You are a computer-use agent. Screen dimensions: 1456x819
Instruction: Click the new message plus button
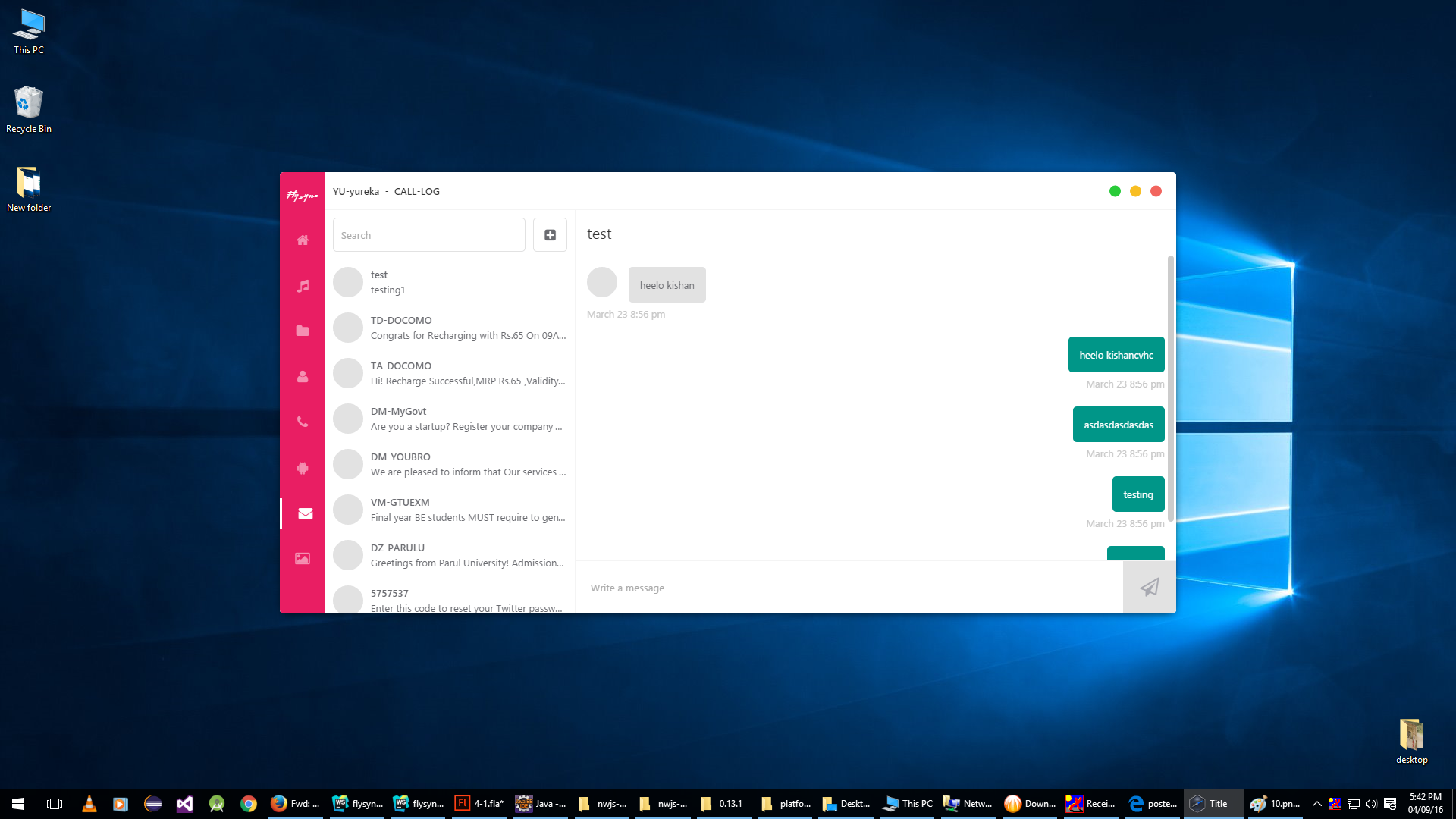pos(550,235)
